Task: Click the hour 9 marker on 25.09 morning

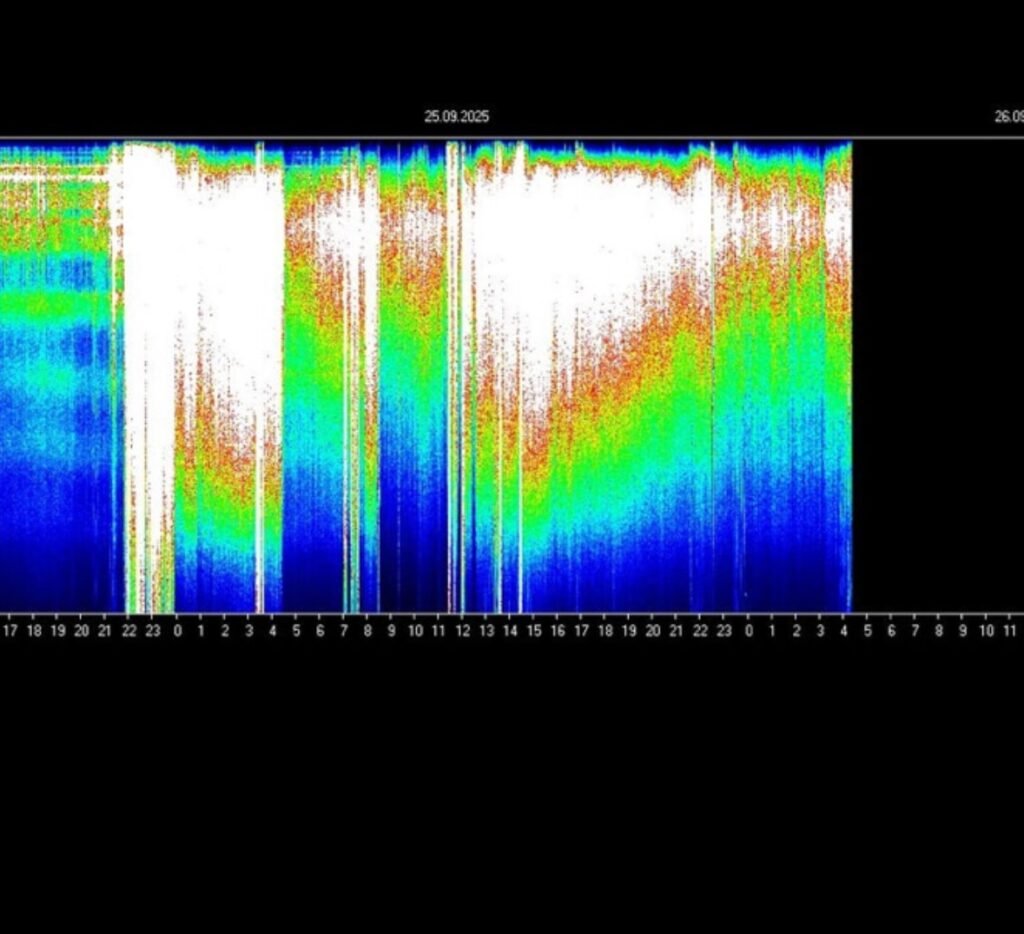Action: point(392,631)
